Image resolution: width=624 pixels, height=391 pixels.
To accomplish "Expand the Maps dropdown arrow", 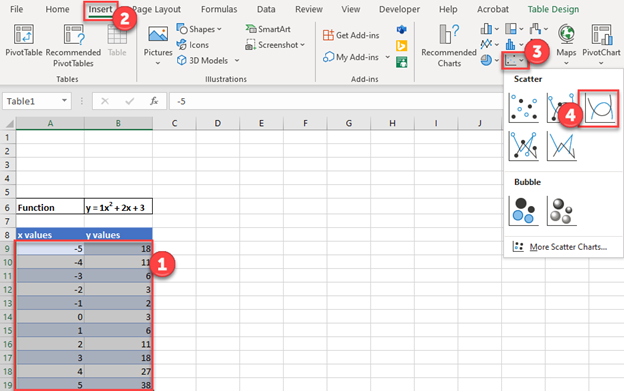I will (x=566, y=63).
